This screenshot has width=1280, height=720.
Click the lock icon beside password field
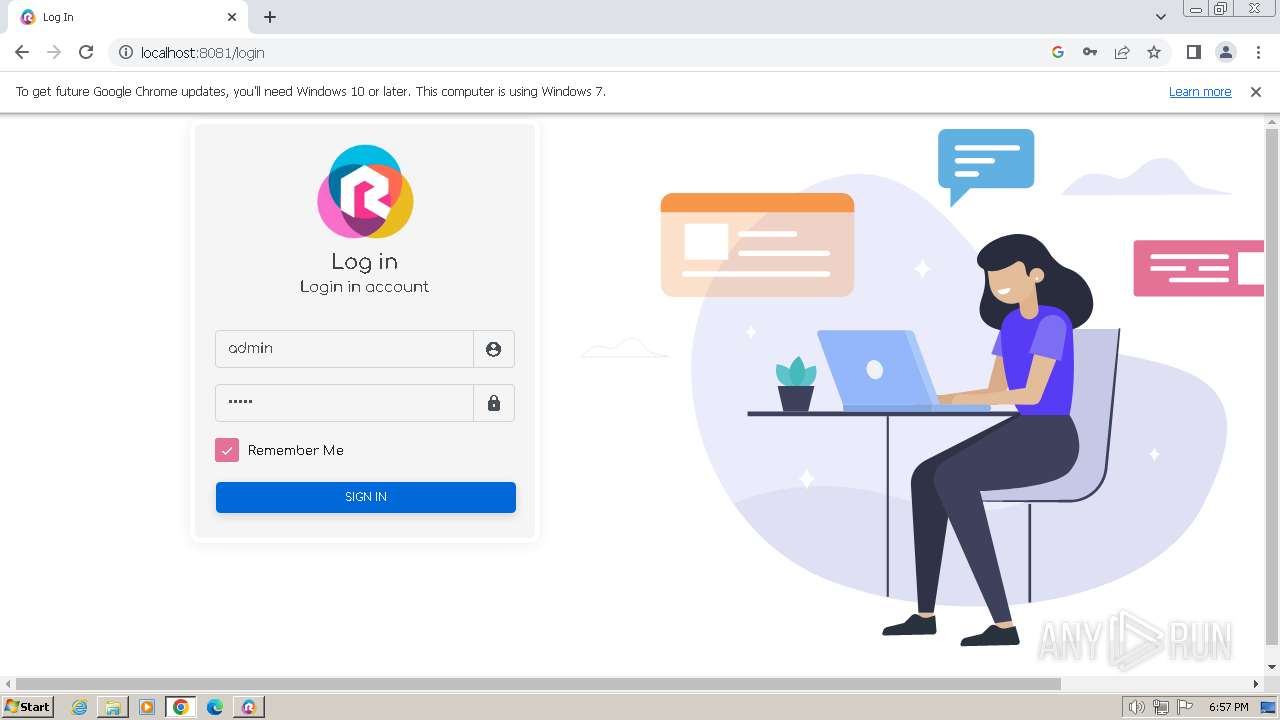(493, 403)
